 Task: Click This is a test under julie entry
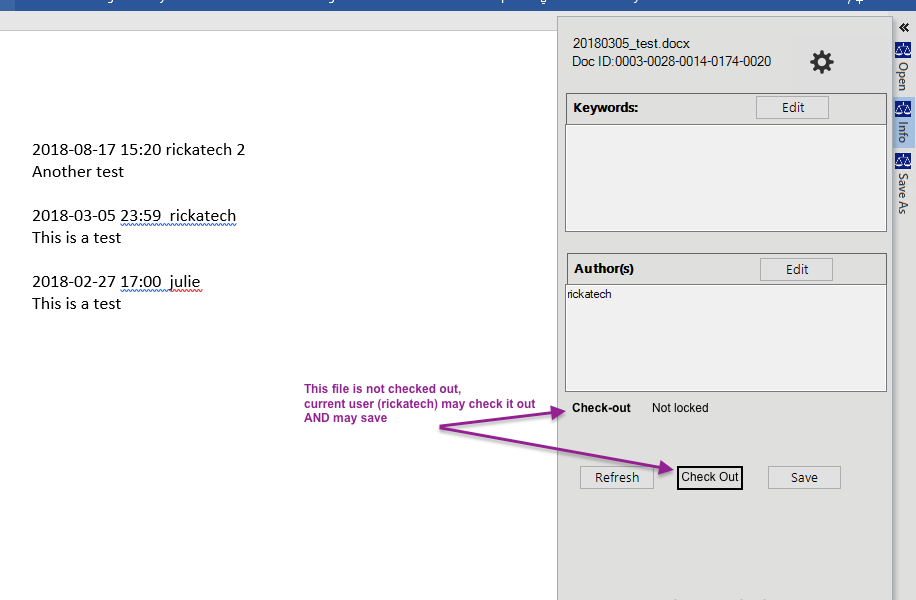[x=77, y=304]
